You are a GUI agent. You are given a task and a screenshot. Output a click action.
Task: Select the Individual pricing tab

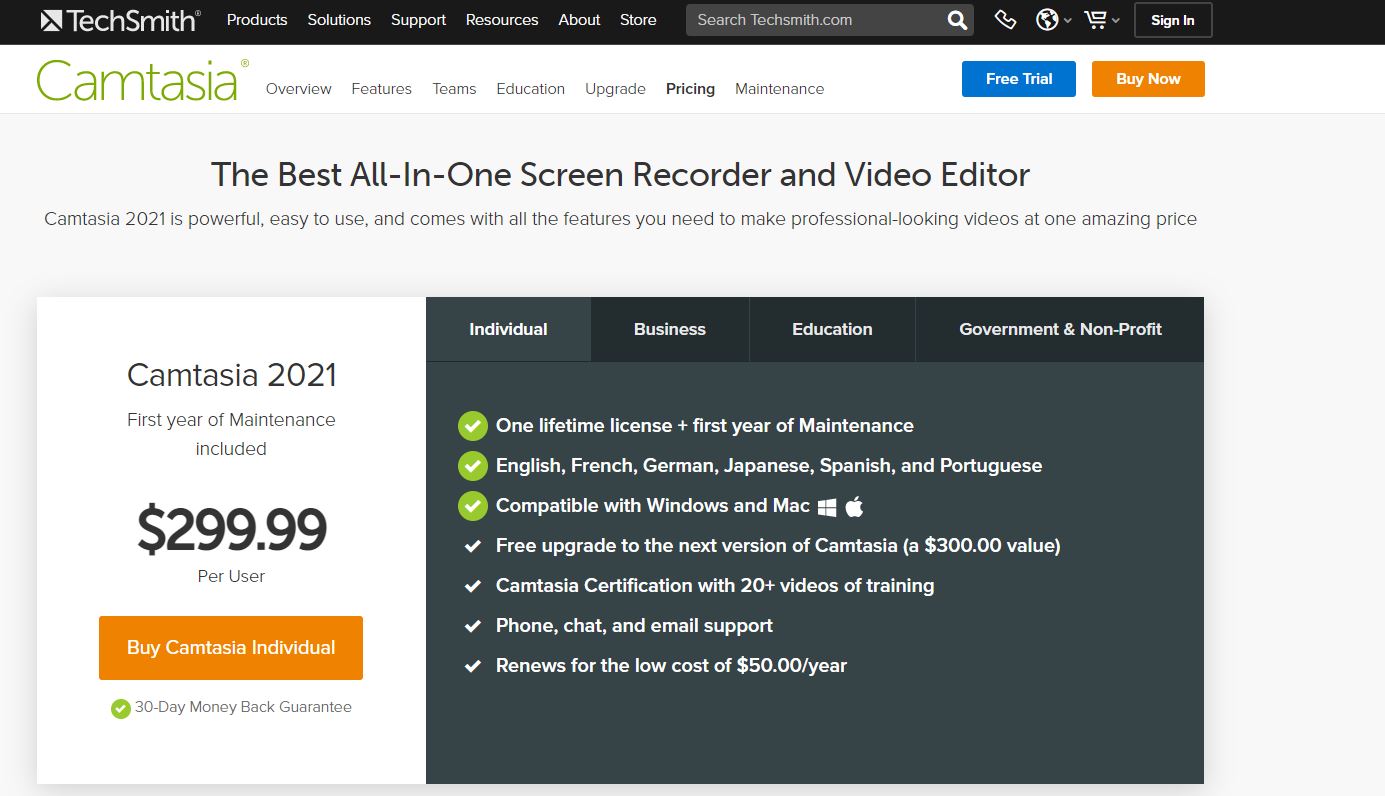508,329
